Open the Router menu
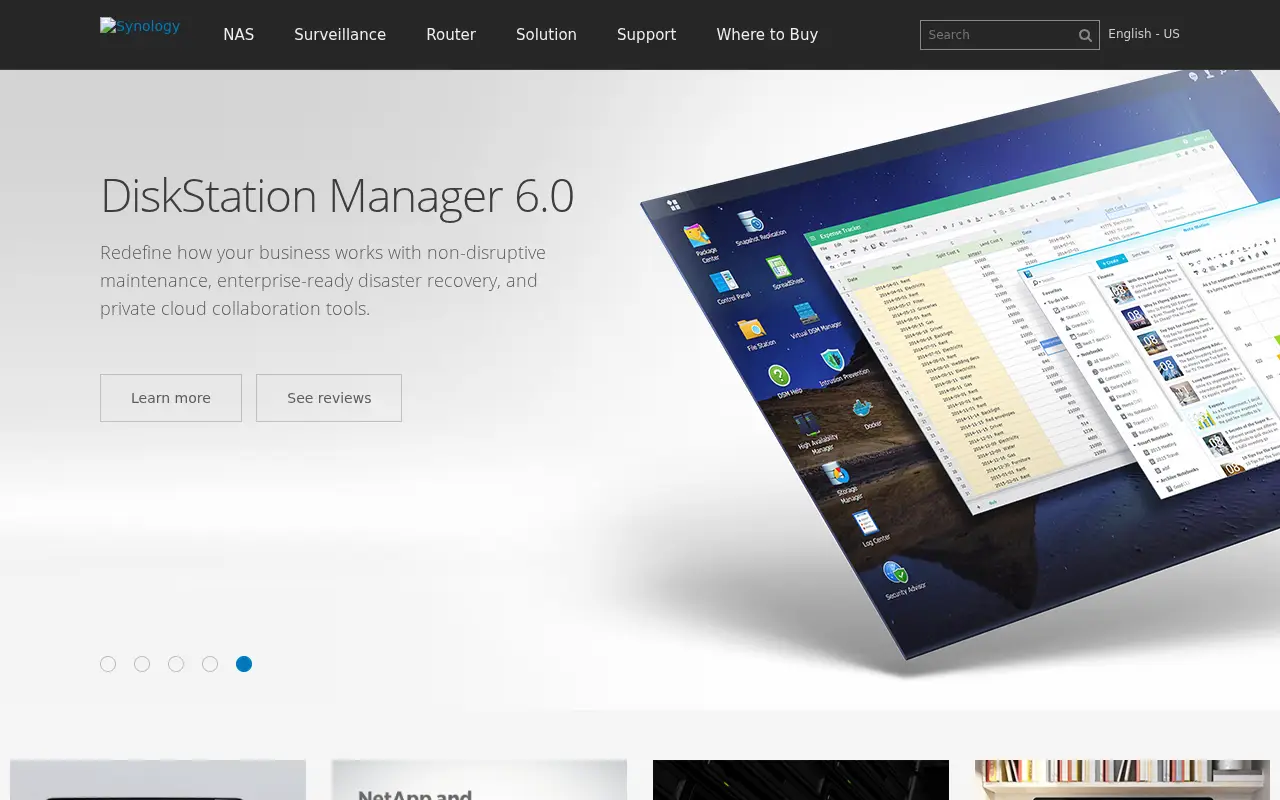 [451, 34]
